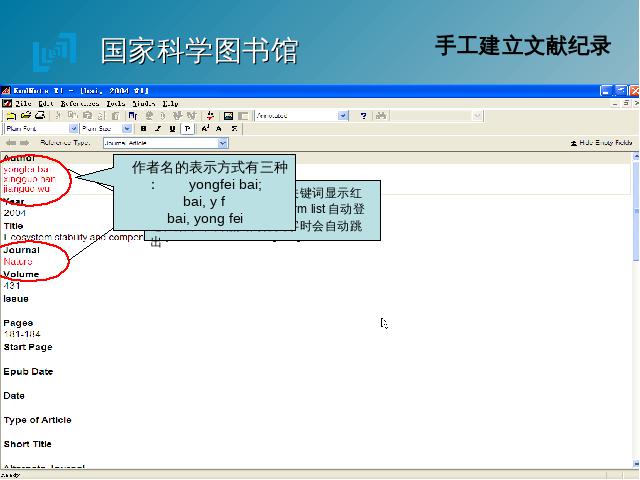Click the 'Date' field label
This screenshot has width=640, height=480.
click(14, 396)
